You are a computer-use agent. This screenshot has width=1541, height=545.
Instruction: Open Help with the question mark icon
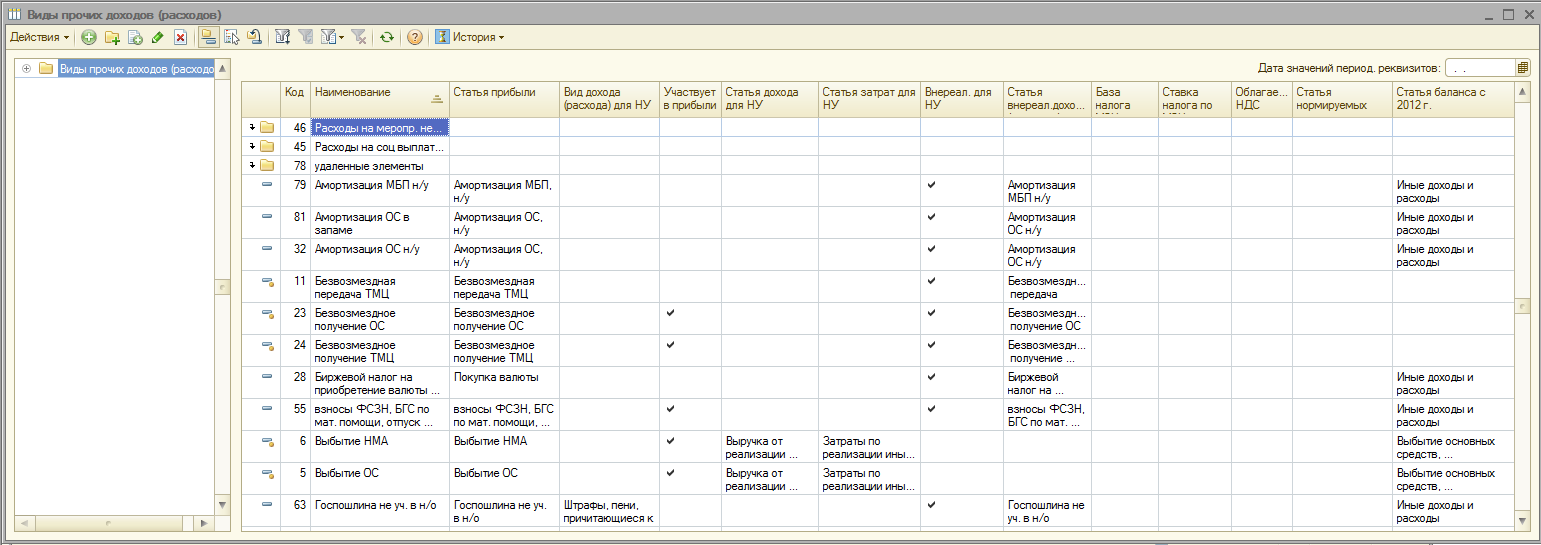click(x=415, y=37)
